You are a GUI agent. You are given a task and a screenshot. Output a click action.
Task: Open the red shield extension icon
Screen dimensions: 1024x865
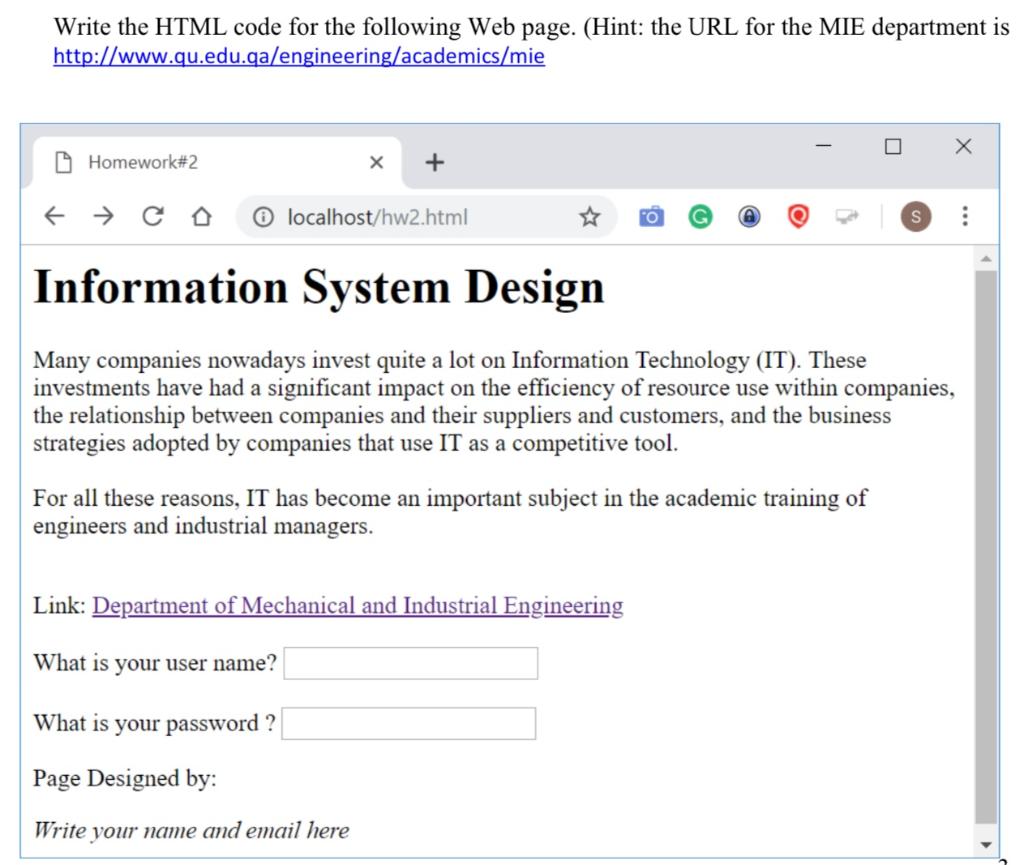click(x=798, y=216)
